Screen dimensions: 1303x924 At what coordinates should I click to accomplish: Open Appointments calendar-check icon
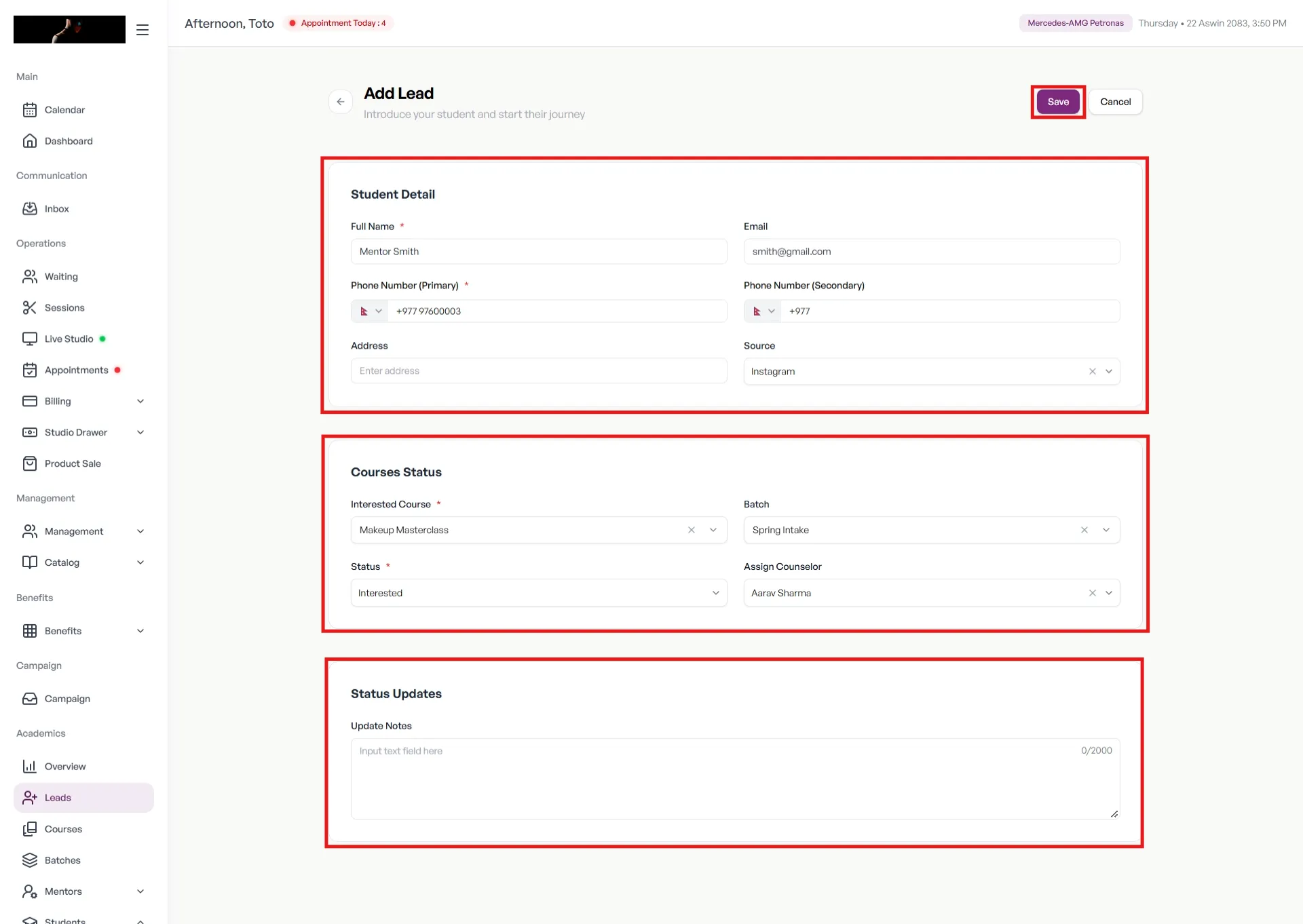30,370
